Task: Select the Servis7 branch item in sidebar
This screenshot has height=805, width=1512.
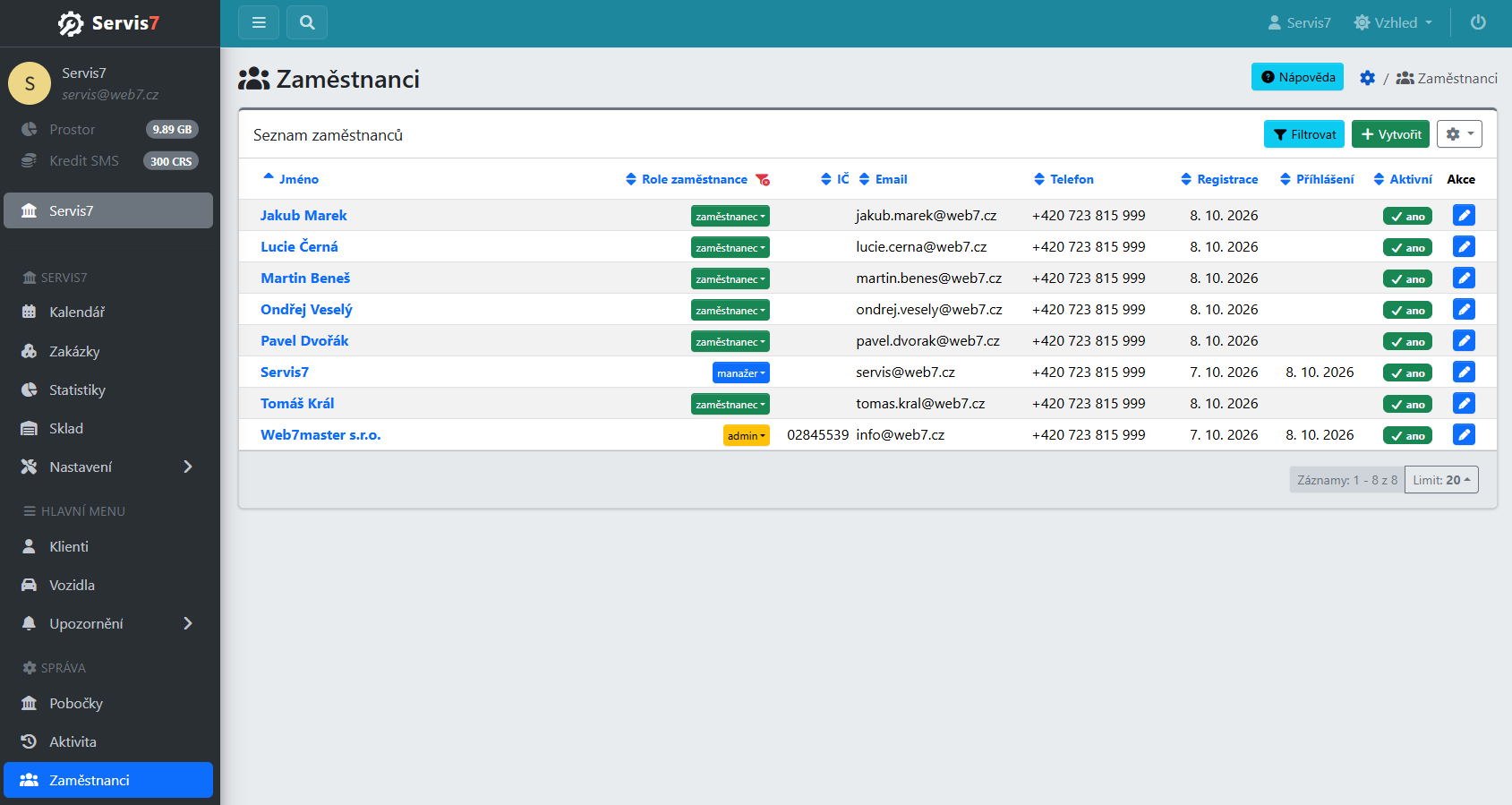Action: click(108, 210)
